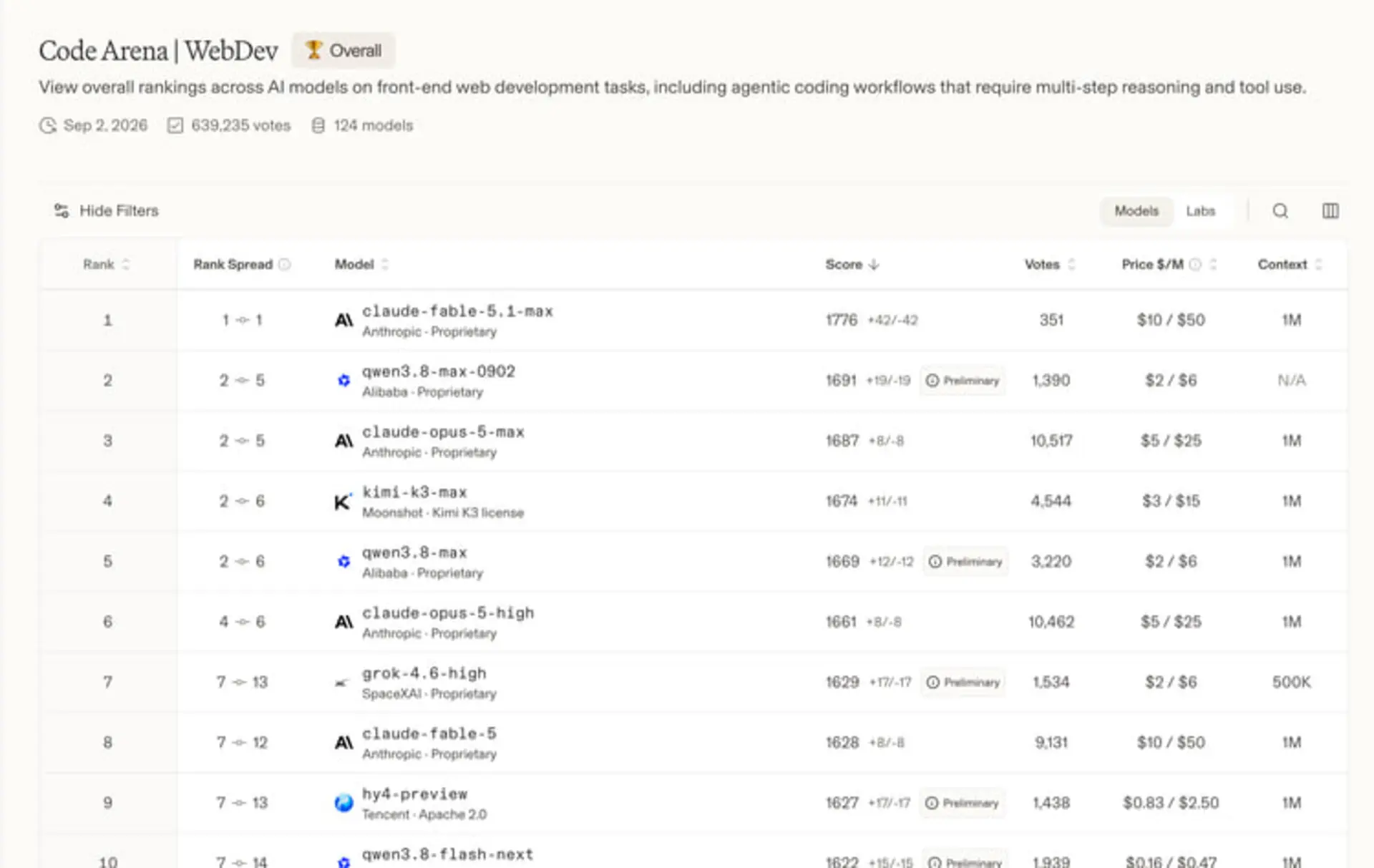The height and width of the screenshot is (868, 1374).
Task: Sort by the Model column header
Action: tap(361, 264)
